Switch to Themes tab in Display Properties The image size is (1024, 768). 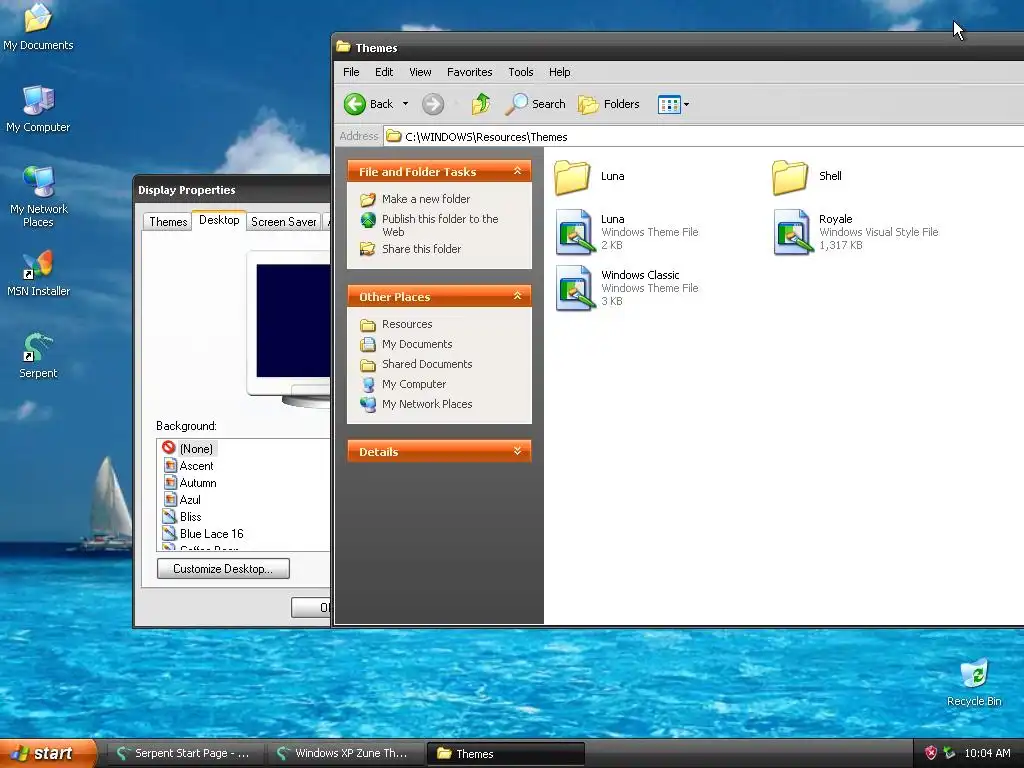coord(168,221)
